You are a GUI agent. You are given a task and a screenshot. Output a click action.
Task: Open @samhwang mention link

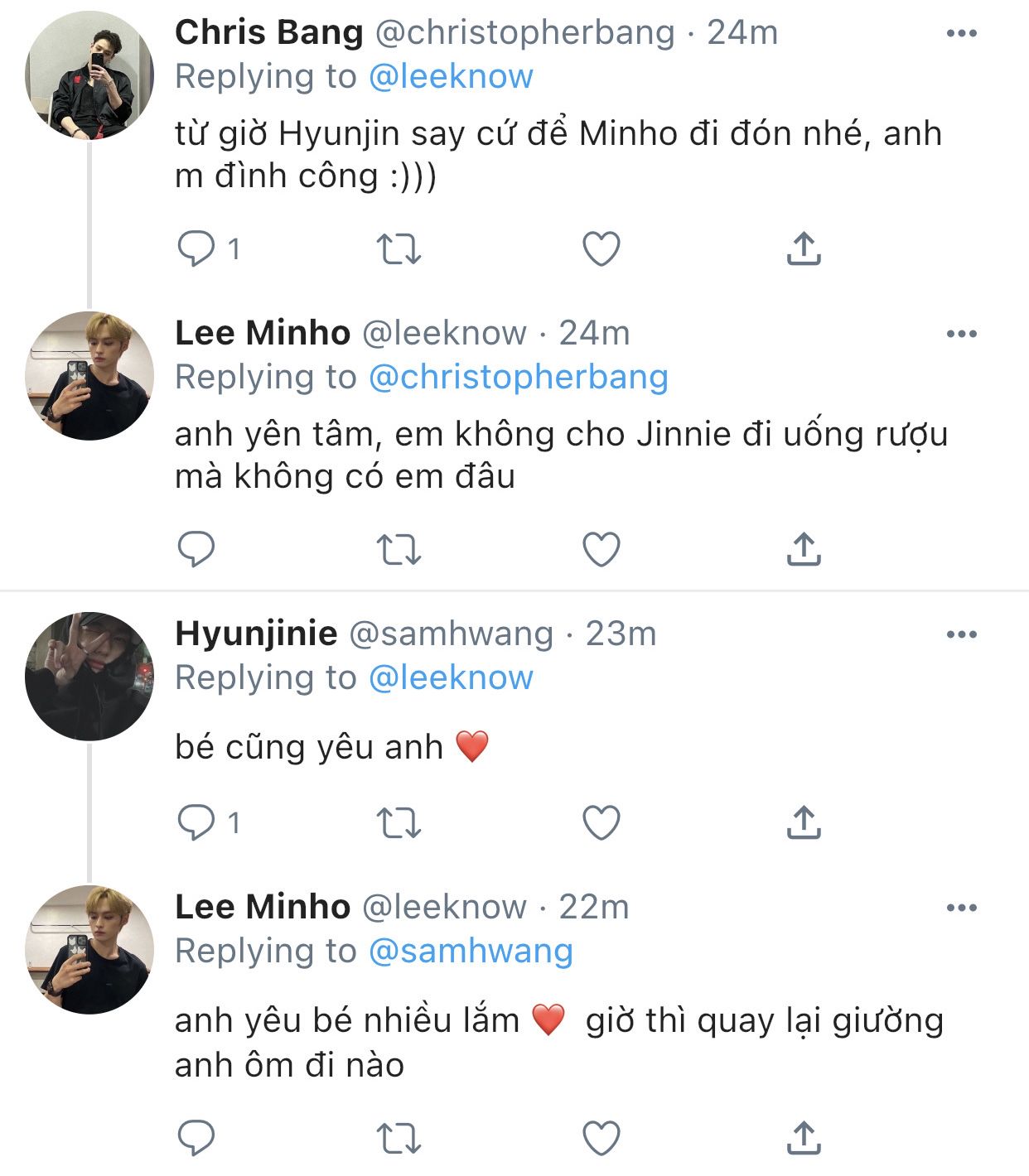click(471, 951)
